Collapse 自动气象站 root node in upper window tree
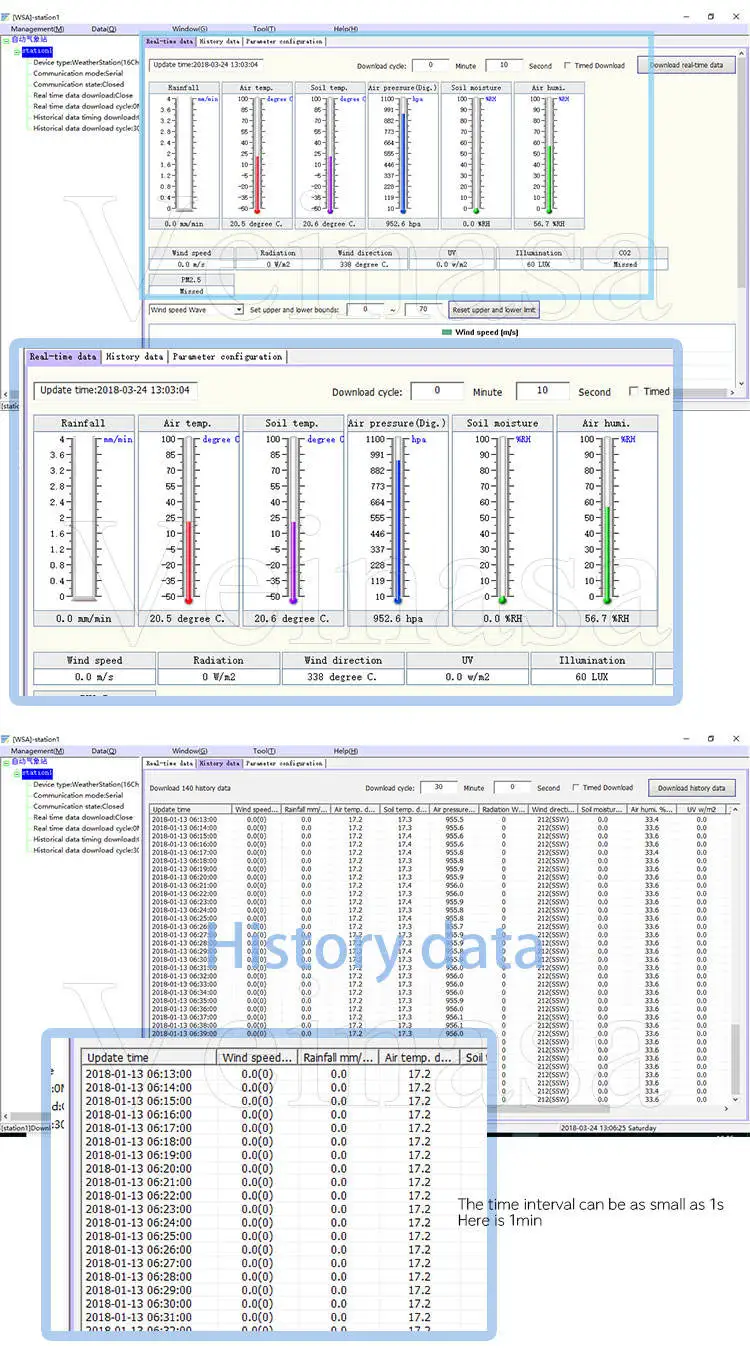Viewport: 750px width, 1360px height. click(4, 39)
